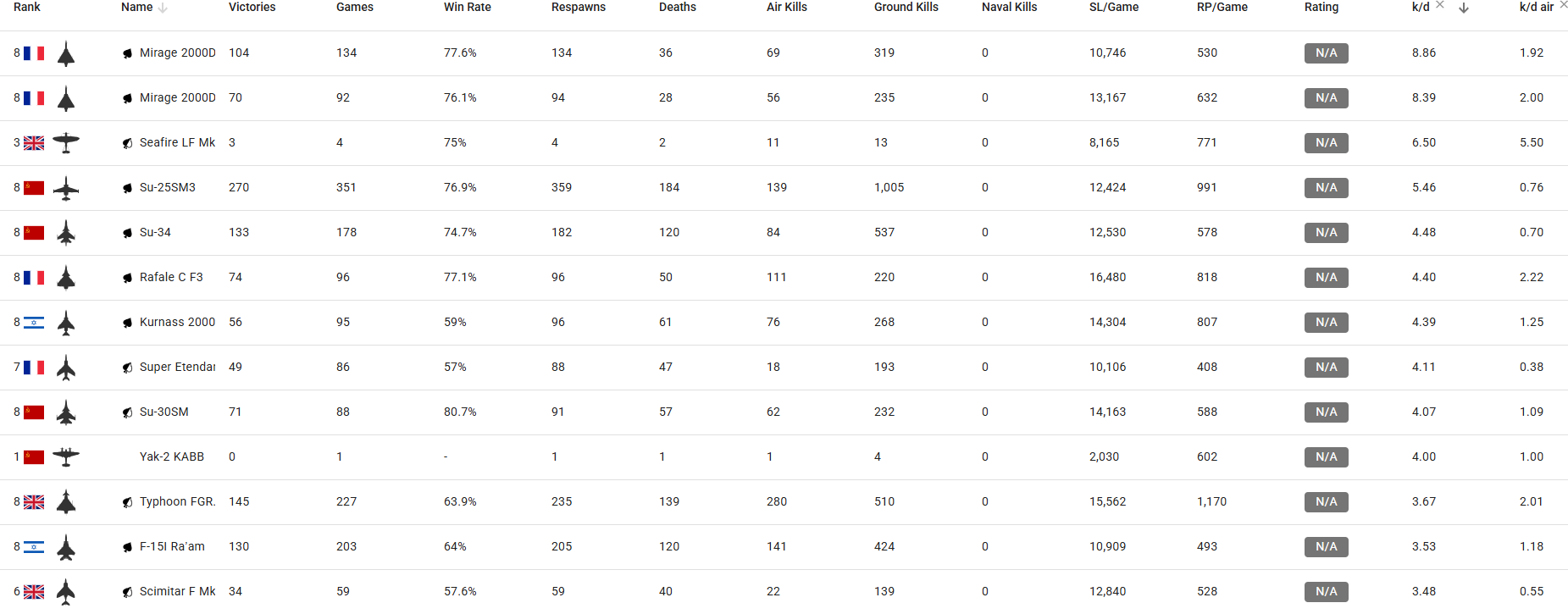Image resolution: width=1568 pixels, height=614 pixels.
Task: Remove the k/d sort with its X
Action: [x=1440, y=4]
